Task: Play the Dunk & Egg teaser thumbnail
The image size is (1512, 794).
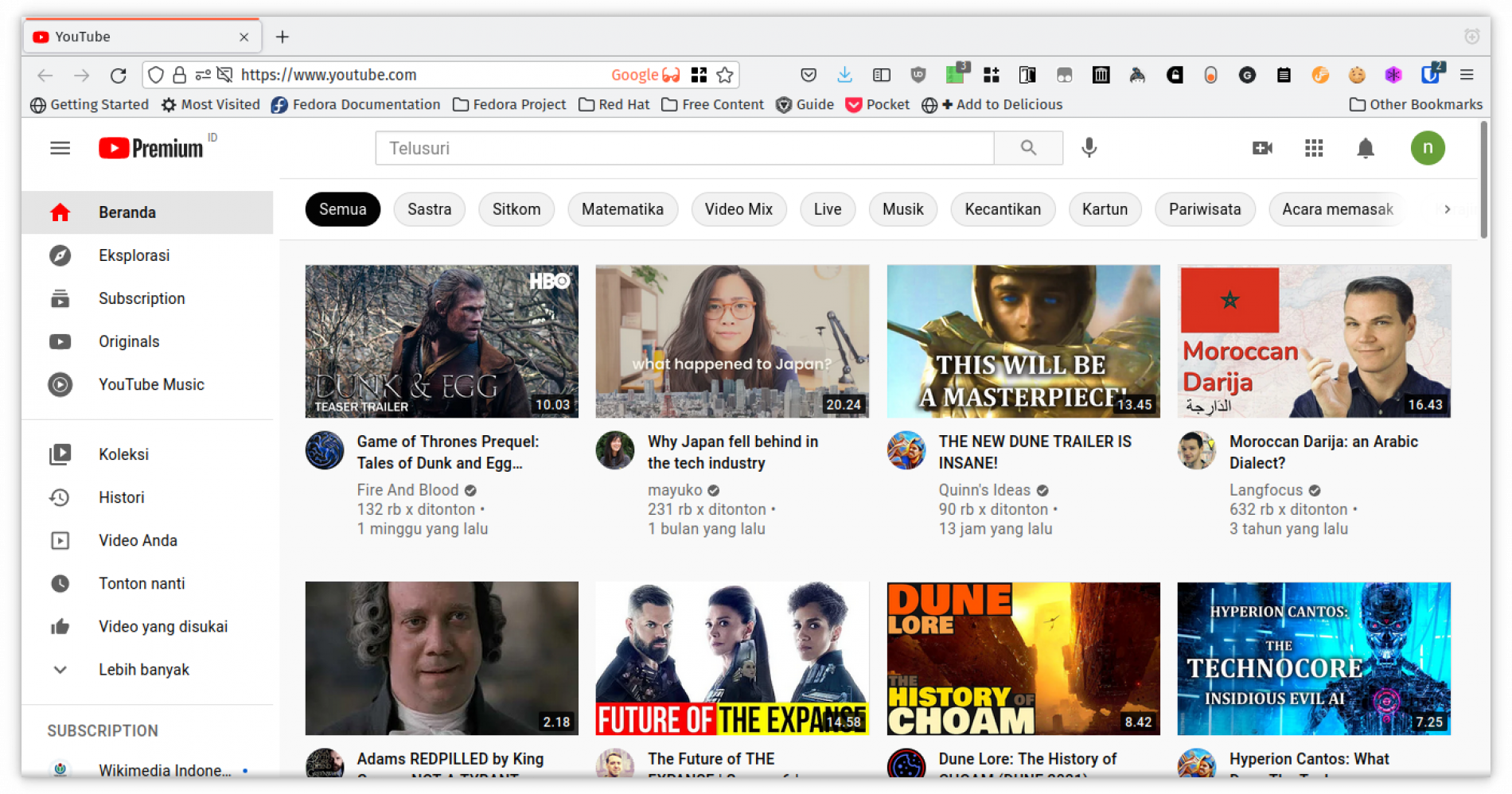Action: tap(442, 341)
